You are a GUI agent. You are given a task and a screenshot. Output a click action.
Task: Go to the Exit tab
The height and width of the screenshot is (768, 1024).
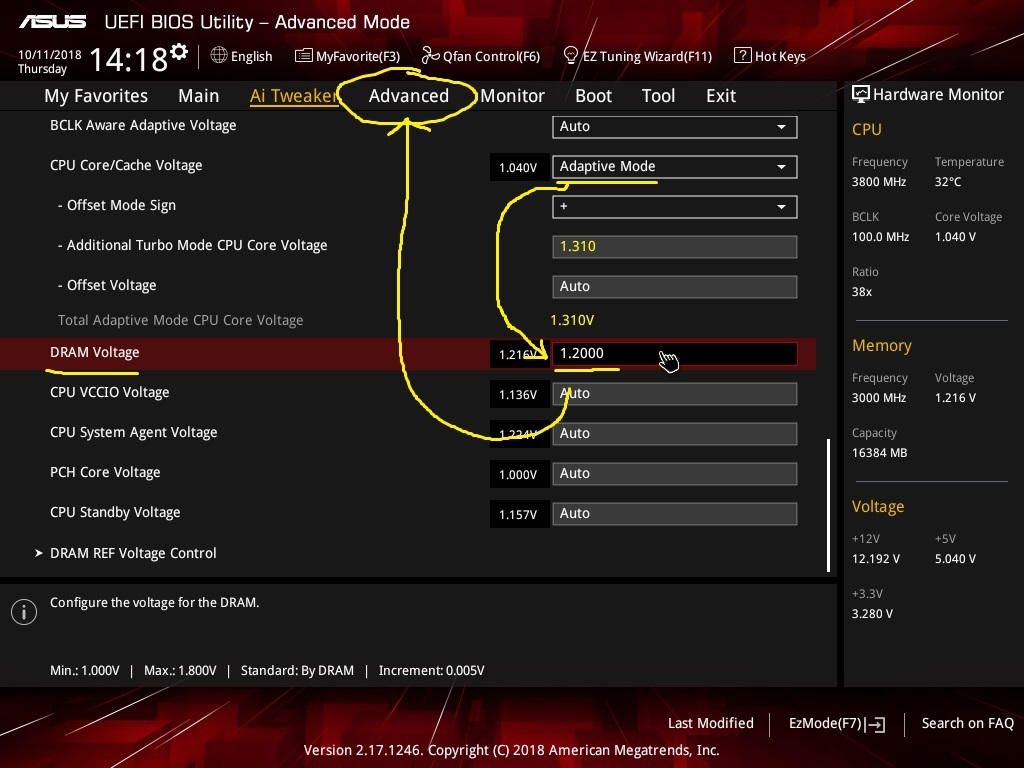[x=721, y=96]
